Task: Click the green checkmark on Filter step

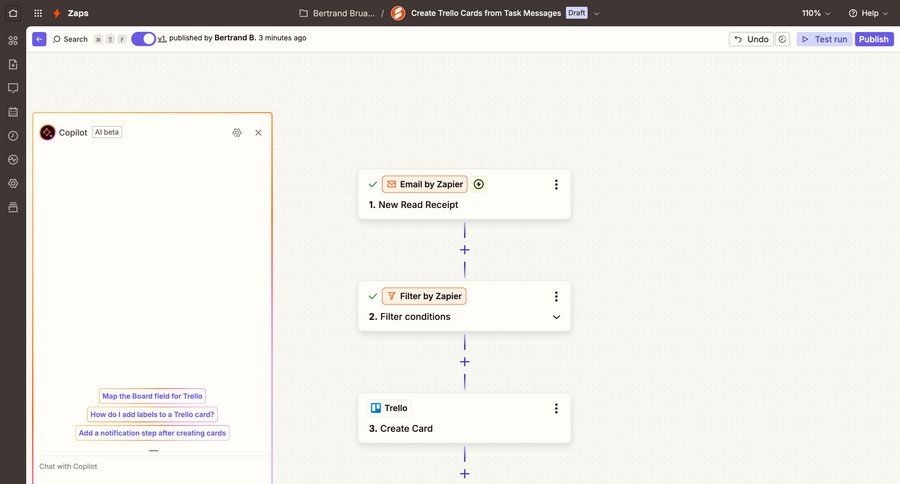Action: (373, 296)
